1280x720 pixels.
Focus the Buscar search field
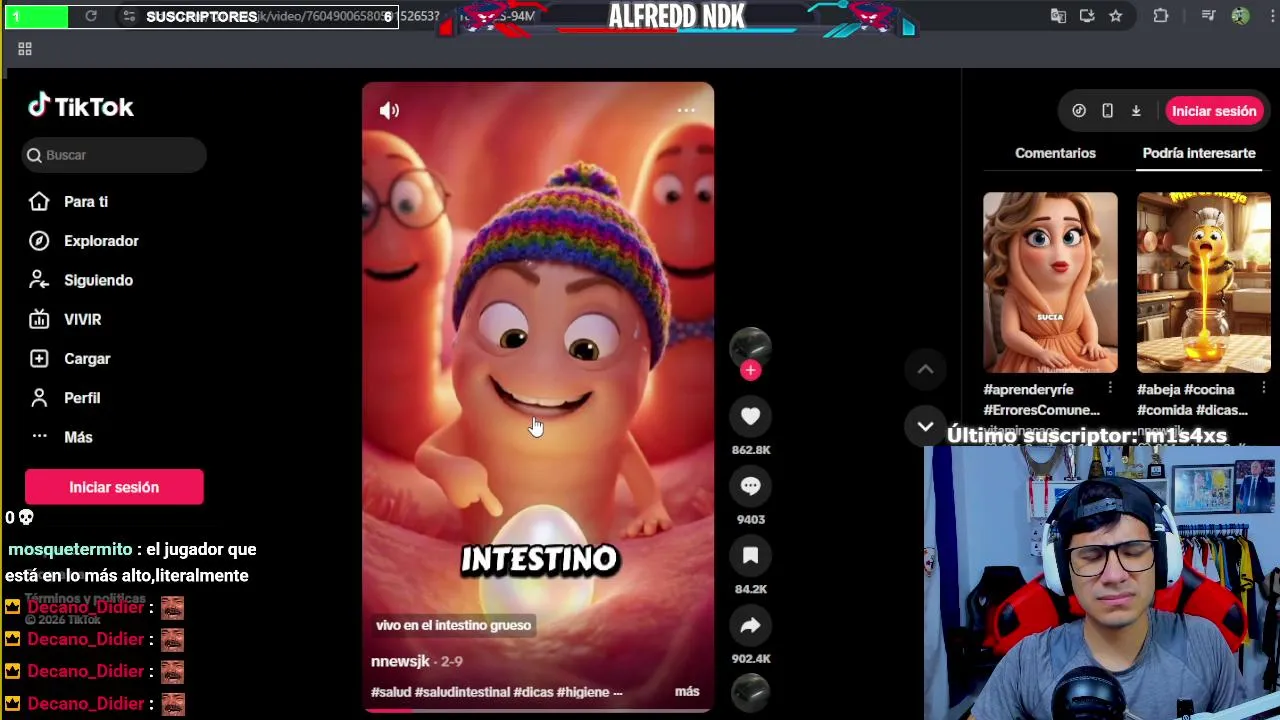point(114,155)
